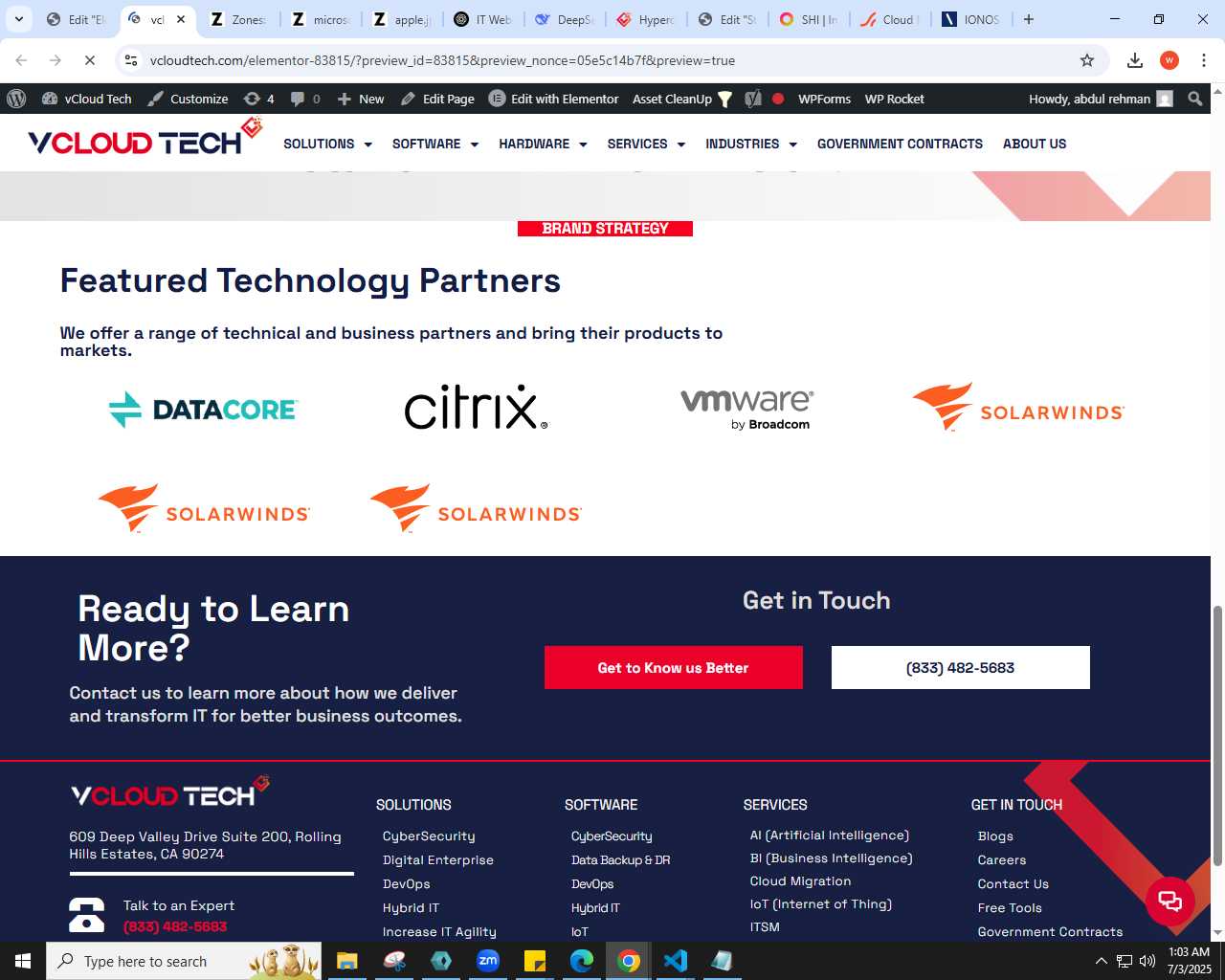Open the tab search dropdown in Chrome
This screenshot has width=1225, height=980.
pyautogui.click(x=18, y=19)
